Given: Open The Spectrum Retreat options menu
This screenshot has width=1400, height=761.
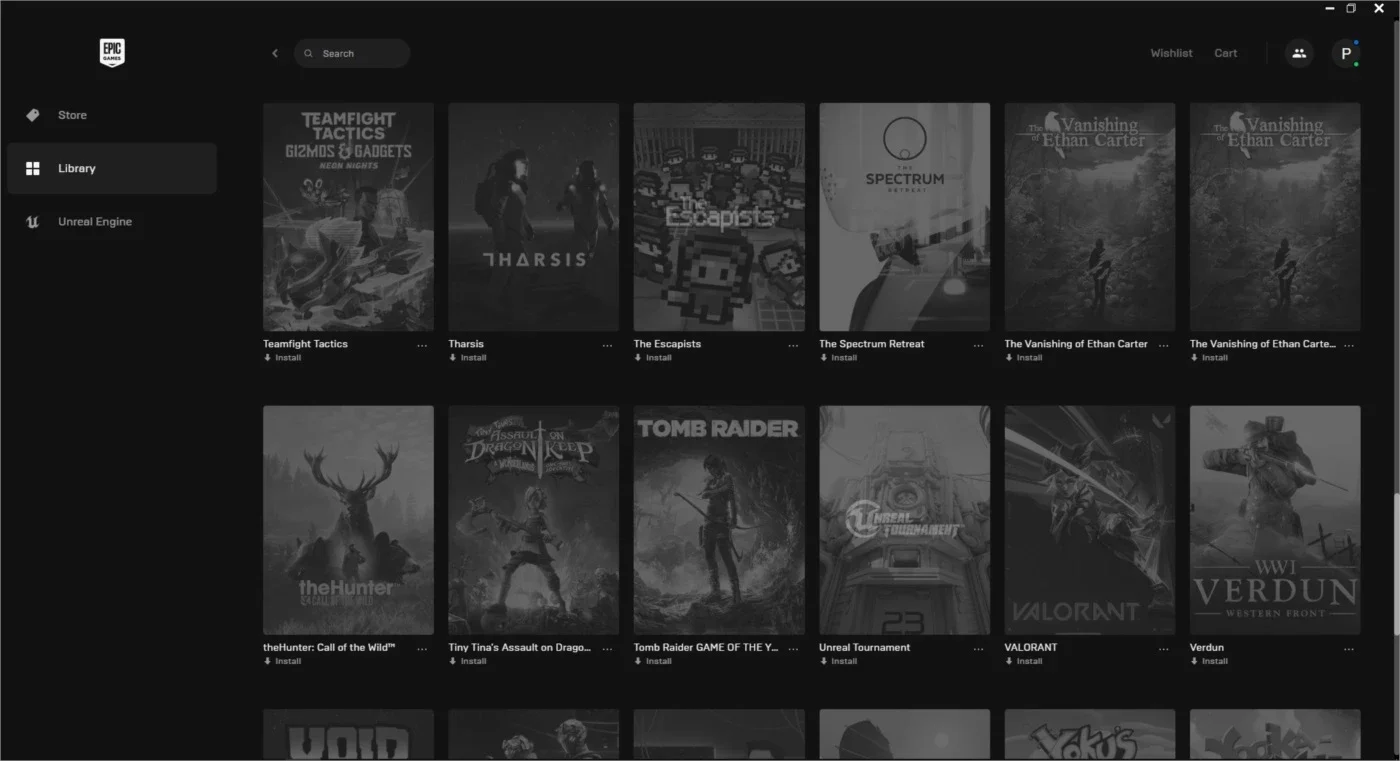Looking at the screenshot, I should coord(978,345).
